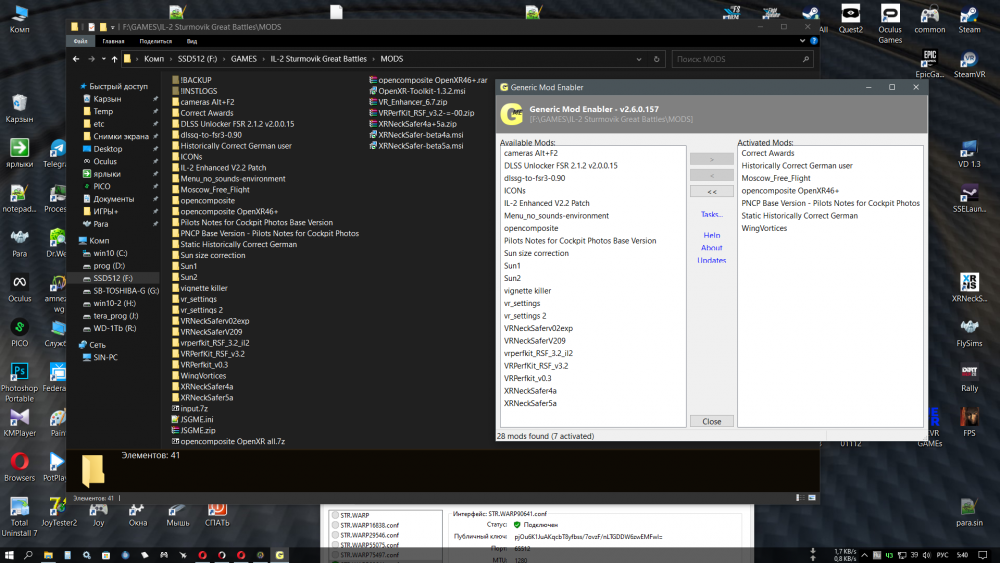Go back using Explorer's back arrow
Viewport: 1000px width, 563px height.
point(77,59)
